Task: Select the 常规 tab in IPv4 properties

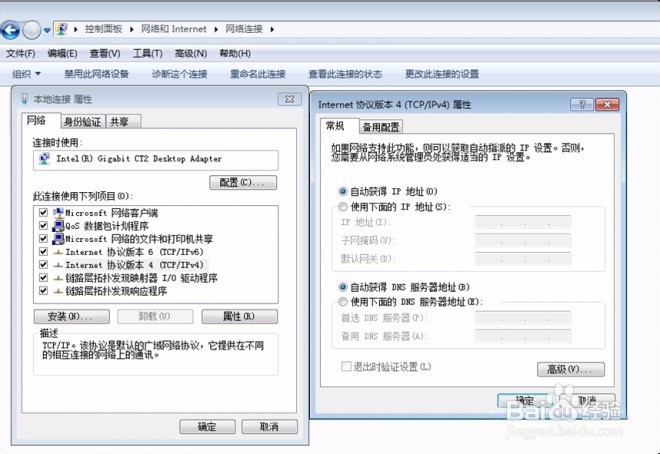Action: tap(339, 126)
